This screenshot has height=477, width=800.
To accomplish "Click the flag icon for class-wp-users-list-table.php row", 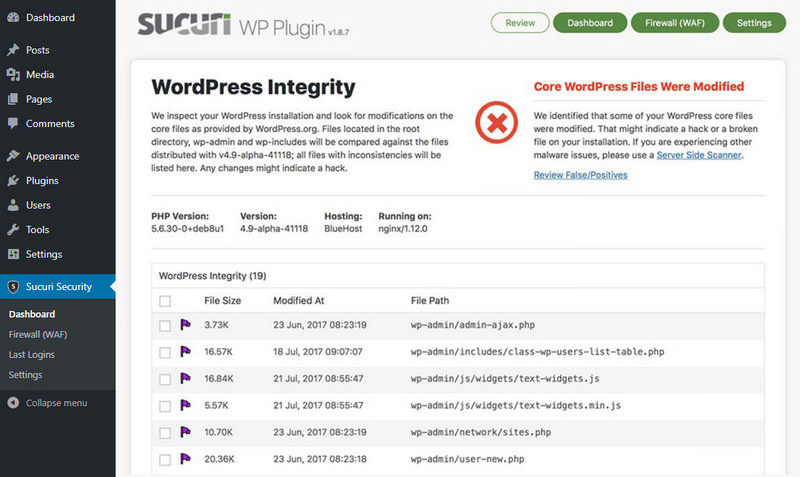I will point(186,352).
